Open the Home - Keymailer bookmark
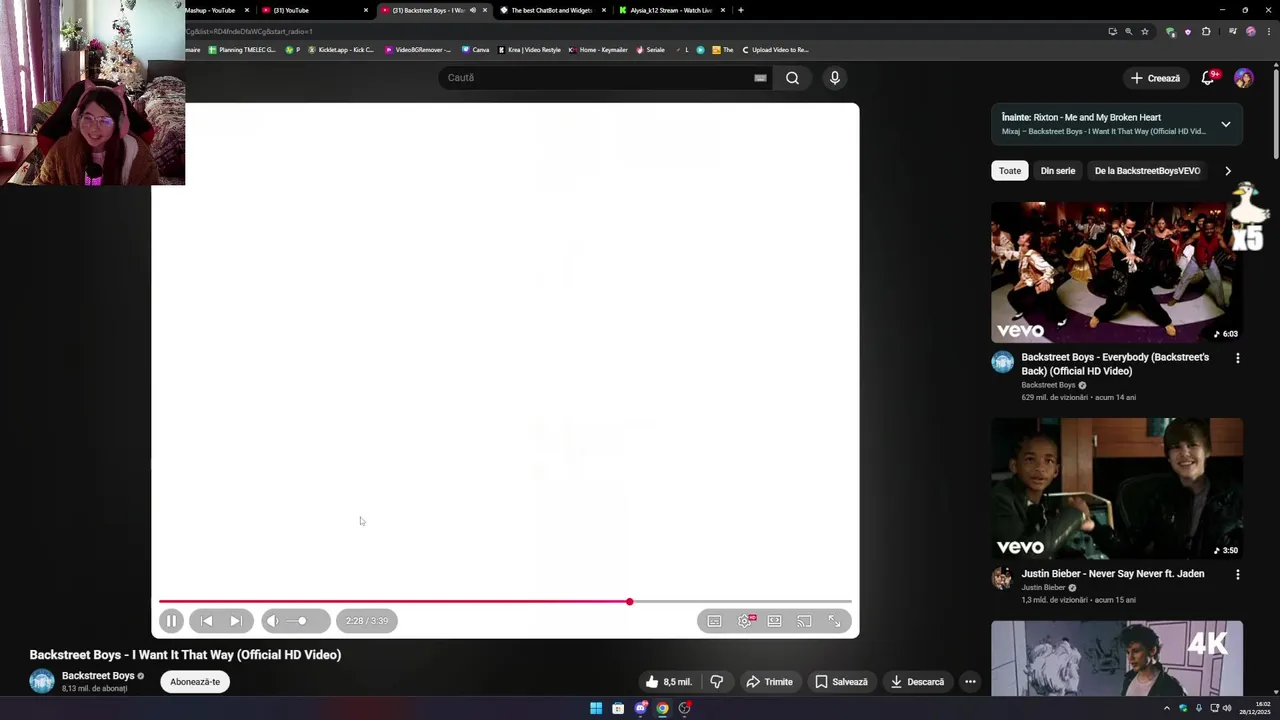 [x=598, y=50]
